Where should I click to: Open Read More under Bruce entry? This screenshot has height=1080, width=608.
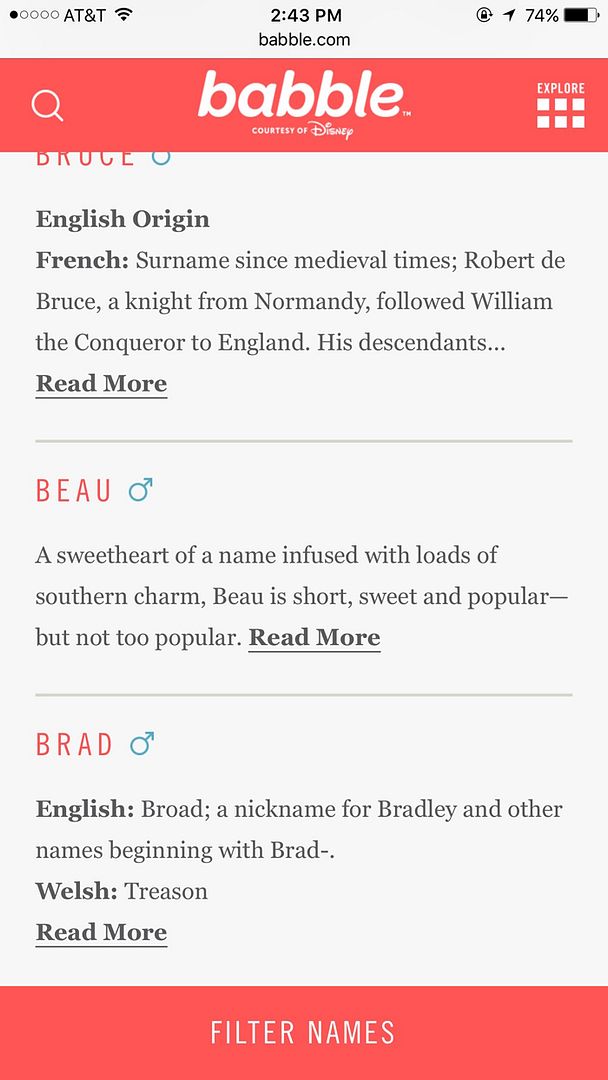(101, 384)
